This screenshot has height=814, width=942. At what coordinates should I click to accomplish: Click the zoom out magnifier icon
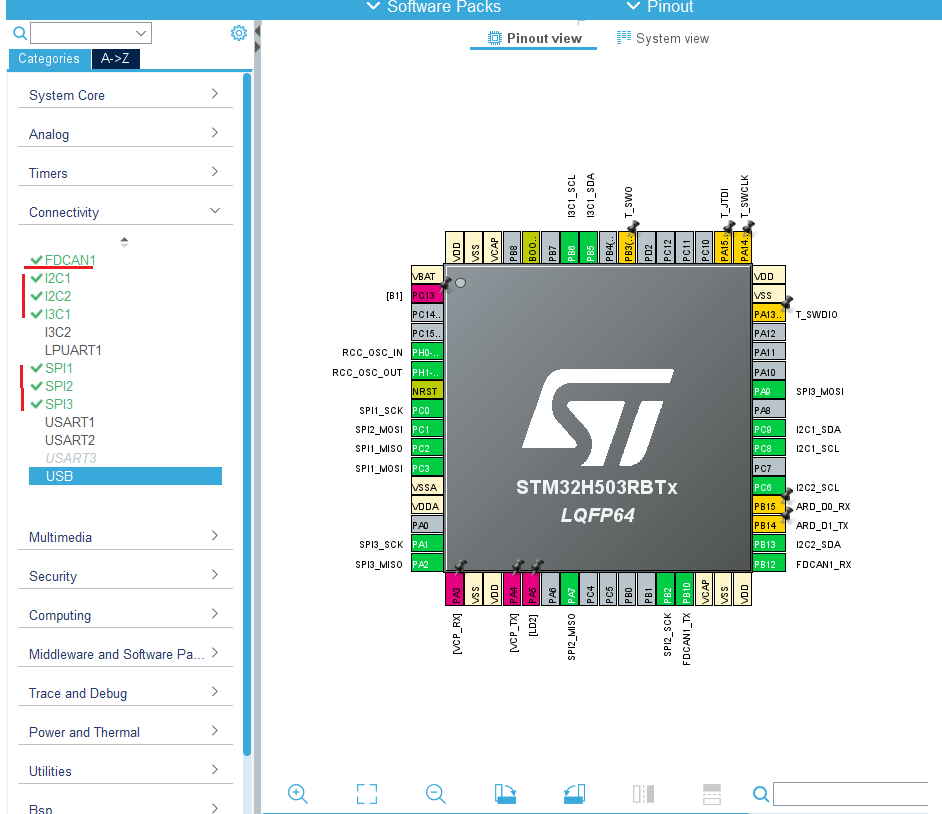coord(436,794)
